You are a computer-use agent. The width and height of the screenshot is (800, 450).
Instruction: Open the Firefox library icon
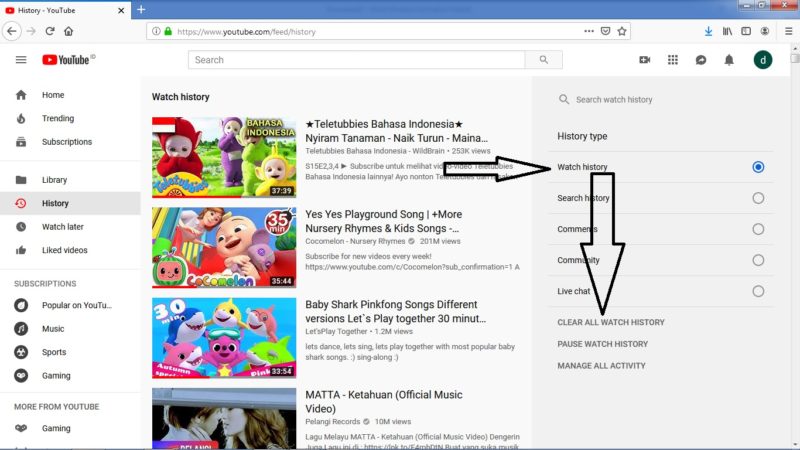[x=727, y=31]
